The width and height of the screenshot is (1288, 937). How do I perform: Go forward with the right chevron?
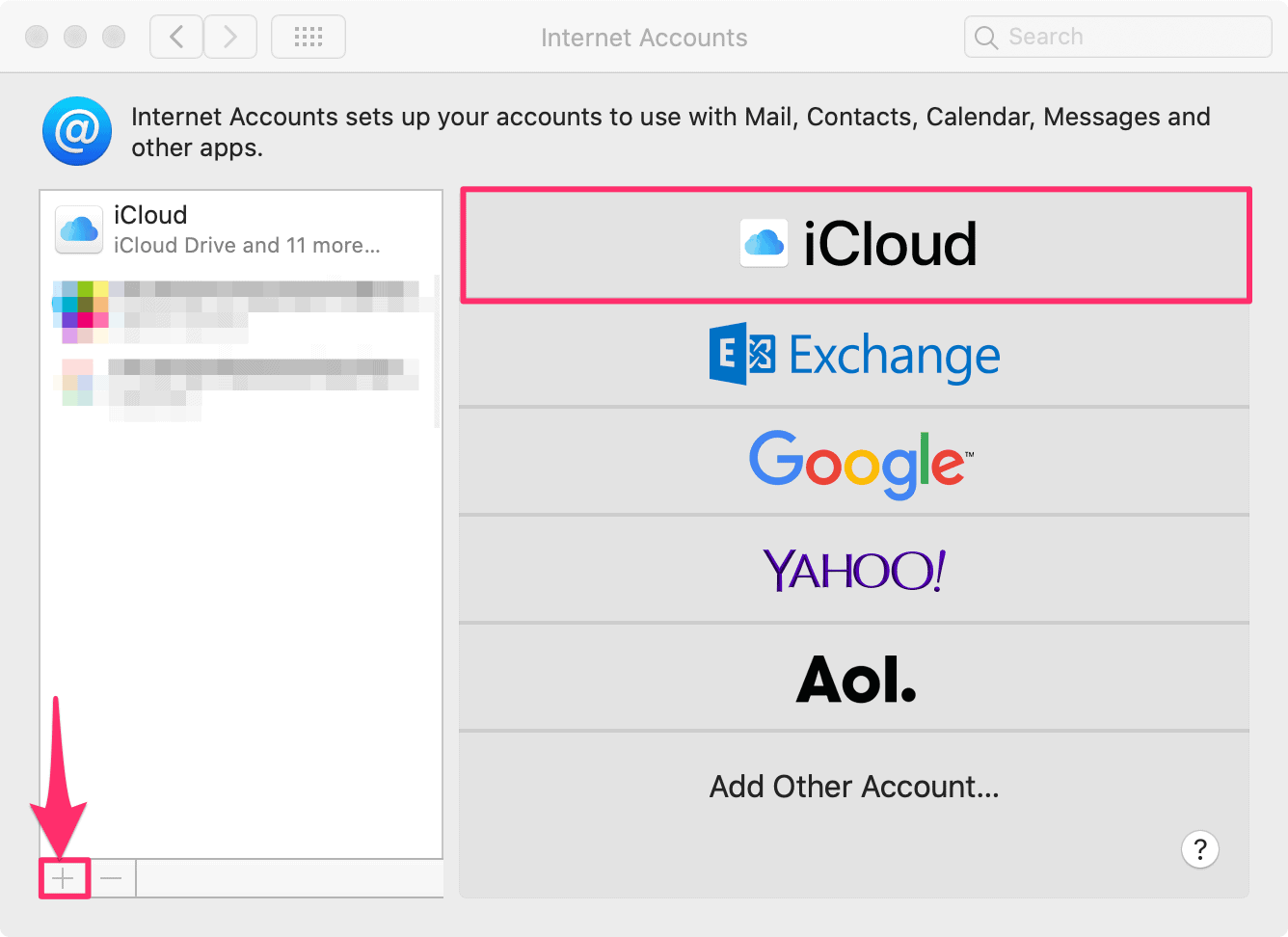point(230,37)
